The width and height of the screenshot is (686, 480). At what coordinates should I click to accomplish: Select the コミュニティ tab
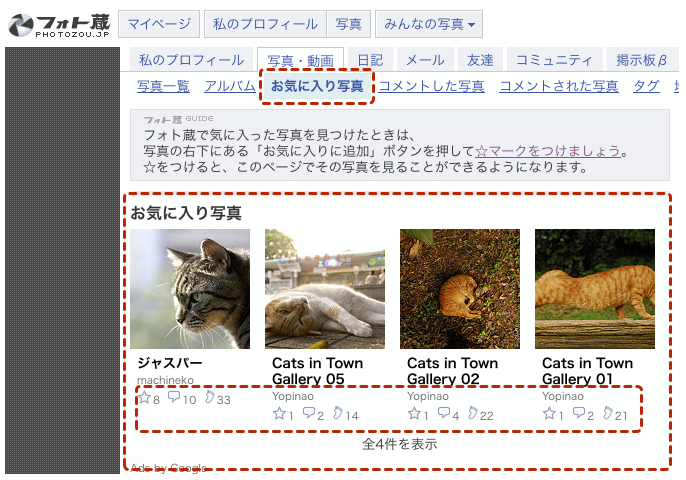(x=554, y=60)
